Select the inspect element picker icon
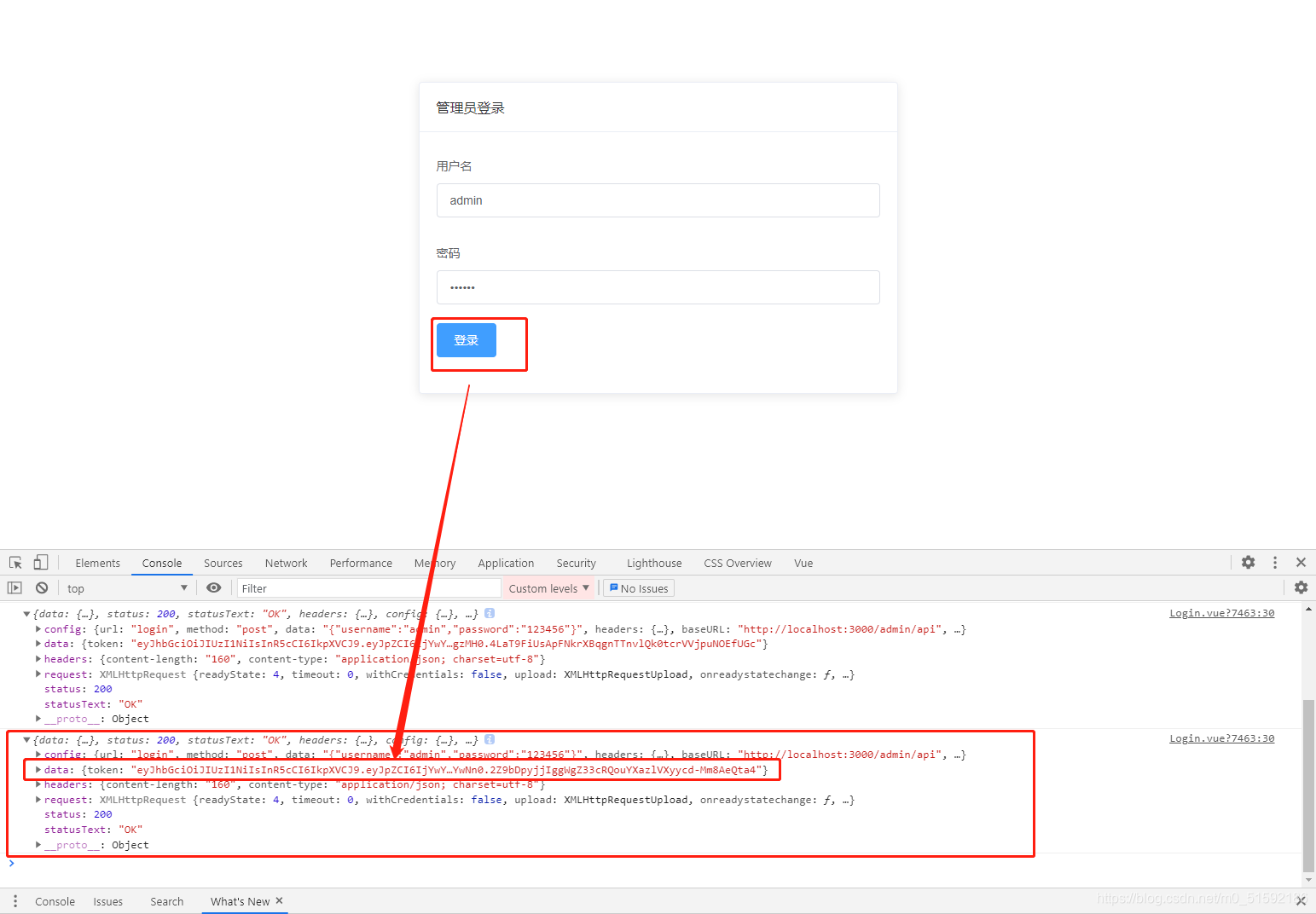 [15, 563]
